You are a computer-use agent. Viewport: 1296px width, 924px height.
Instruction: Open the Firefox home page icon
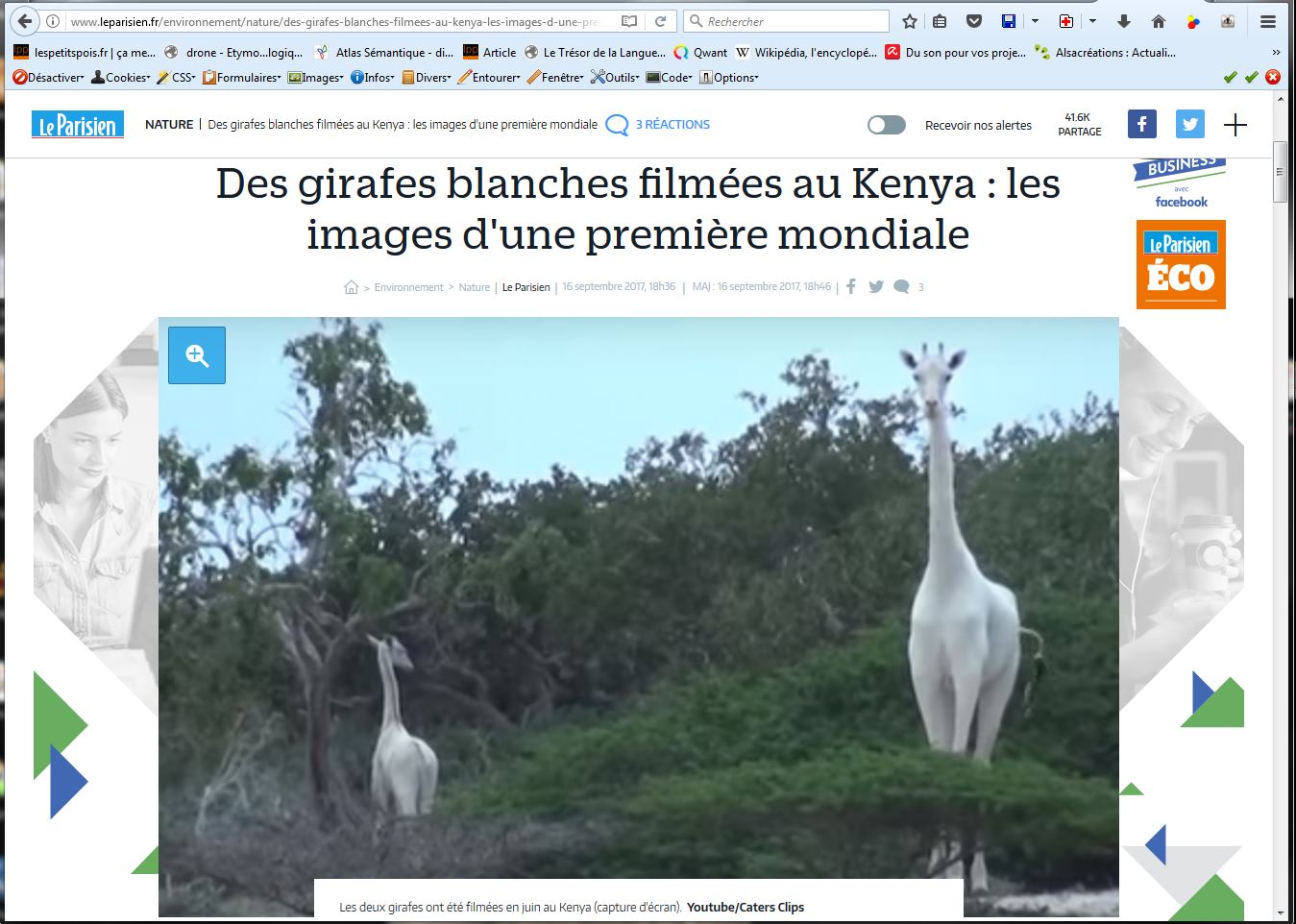pos(1158,21)
